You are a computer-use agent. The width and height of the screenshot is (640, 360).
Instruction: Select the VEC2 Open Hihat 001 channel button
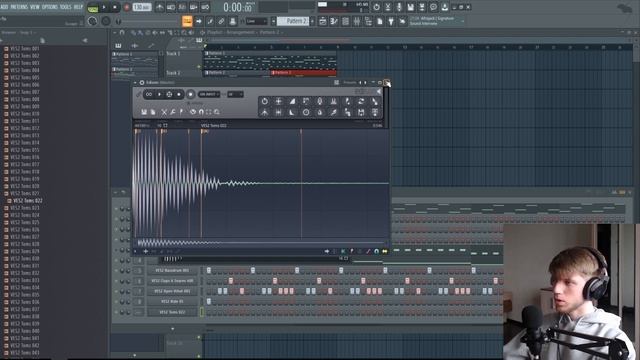pos(172,291)
